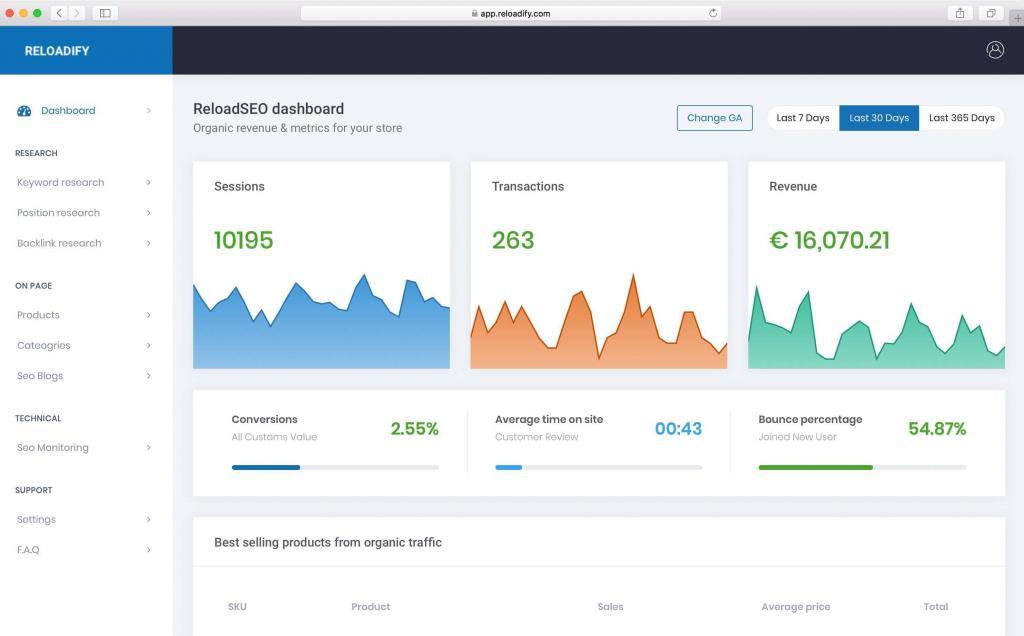The width and height of the screenshot is (1024, 636).
Task: Keep Last 30 Days selected
Action: [x=879, y=117]
